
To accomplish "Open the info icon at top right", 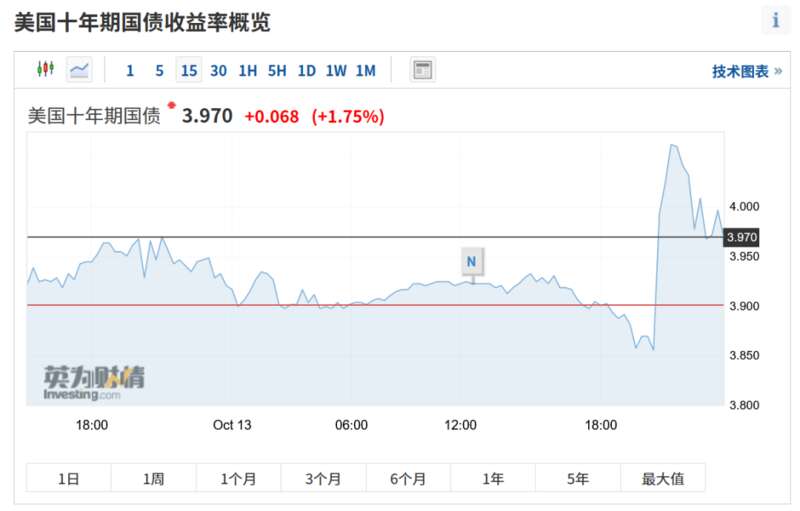I will point(776,20).
